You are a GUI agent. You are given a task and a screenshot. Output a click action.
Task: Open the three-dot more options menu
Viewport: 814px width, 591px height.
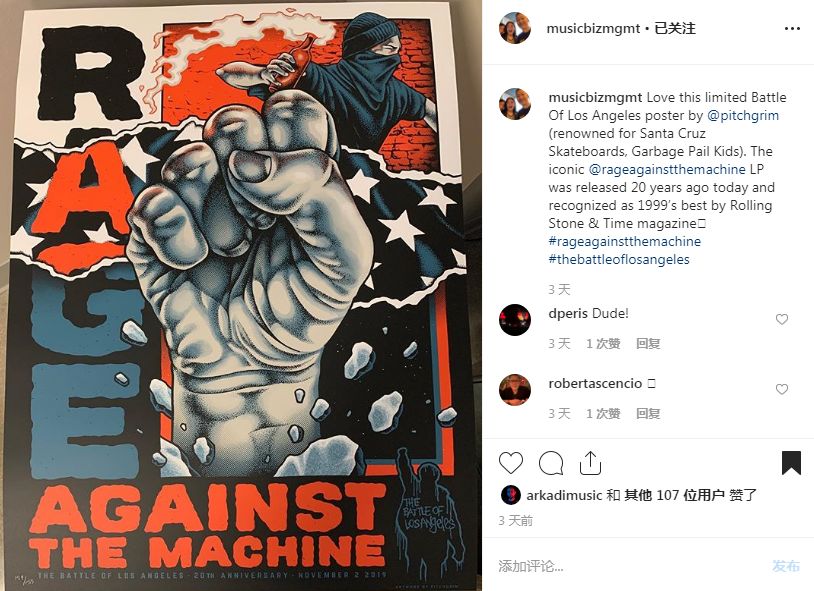[x=792, y=29]
